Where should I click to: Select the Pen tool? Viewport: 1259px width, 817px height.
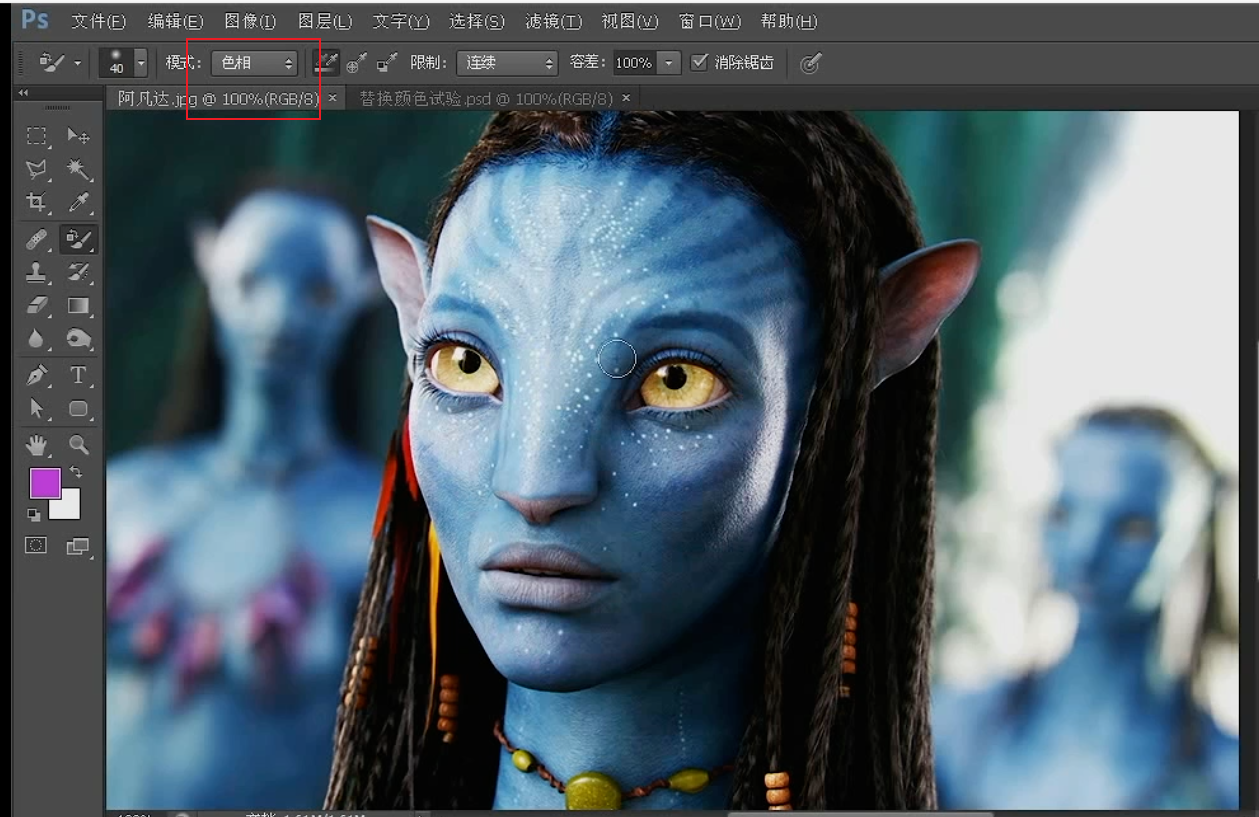click(37, 376)
